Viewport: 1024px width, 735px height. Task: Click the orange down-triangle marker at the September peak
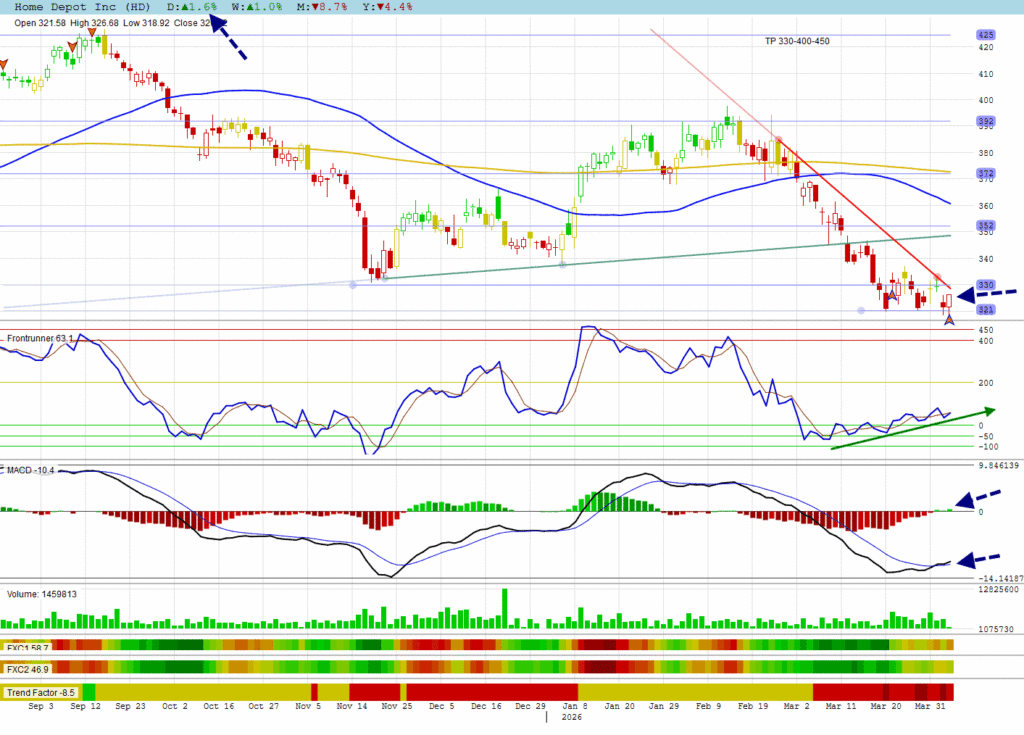92,32
